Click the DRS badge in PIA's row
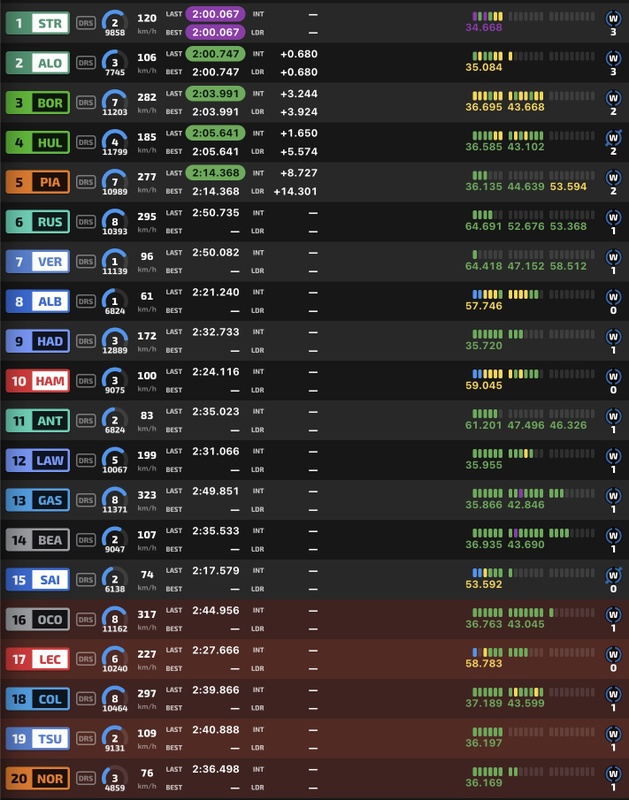 [x=85, y=182]
